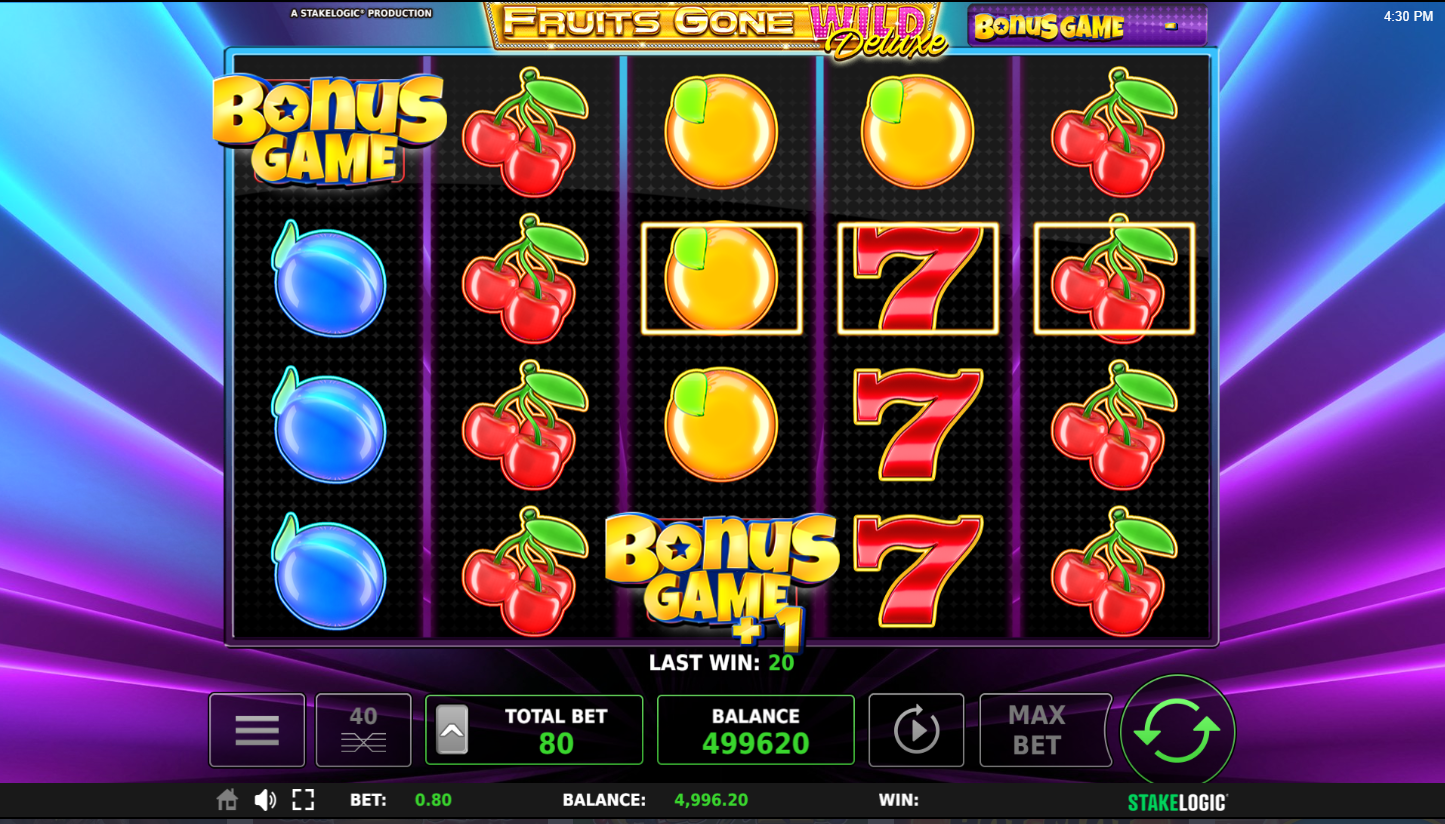
Task: Toggle fullscreen mode
Action: 303,800
